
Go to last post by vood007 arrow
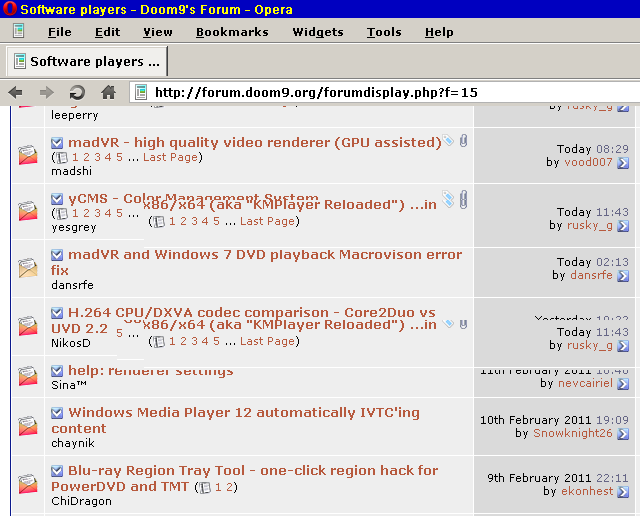(x=623, y=163)
